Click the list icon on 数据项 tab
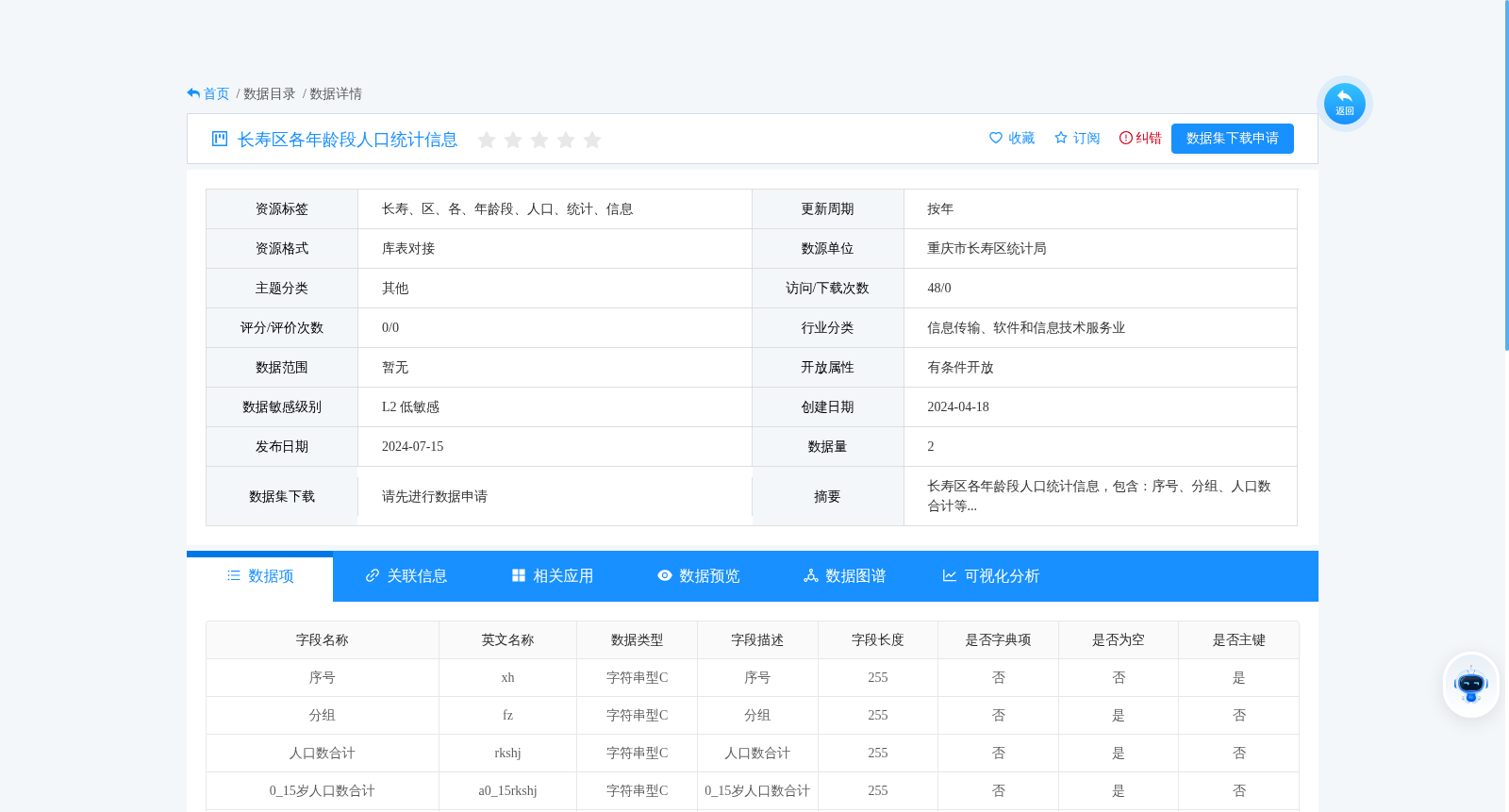The image size is (1509, 812). coord(234,575)
